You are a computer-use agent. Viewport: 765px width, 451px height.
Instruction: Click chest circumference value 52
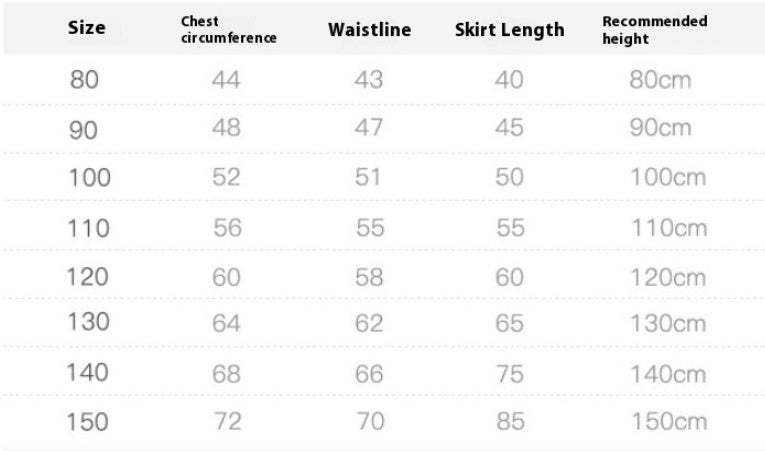227,178
